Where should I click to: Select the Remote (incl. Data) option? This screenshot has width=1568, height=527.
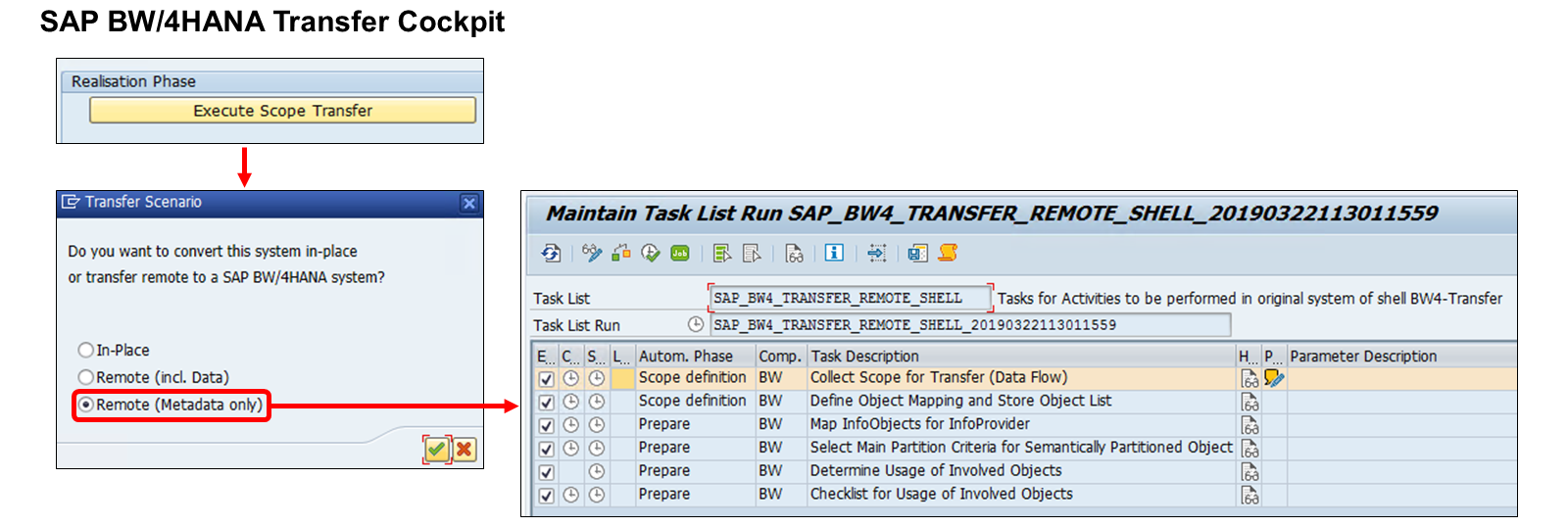click(86, 377)
